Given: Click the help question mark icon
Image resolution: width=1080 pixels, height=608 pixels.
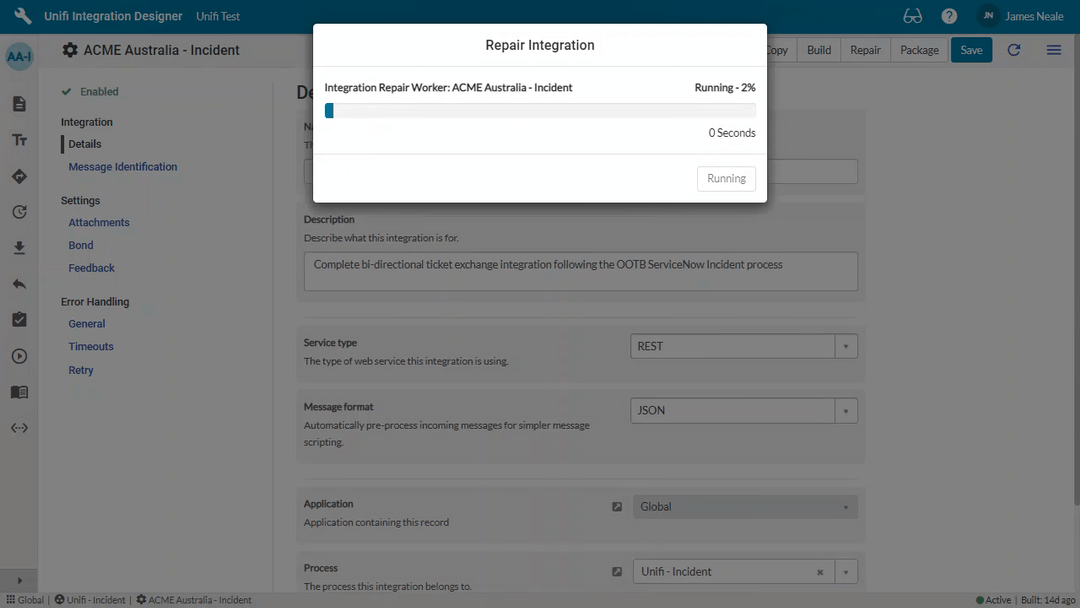Looking at the screenshot, I should pos(949,15).
